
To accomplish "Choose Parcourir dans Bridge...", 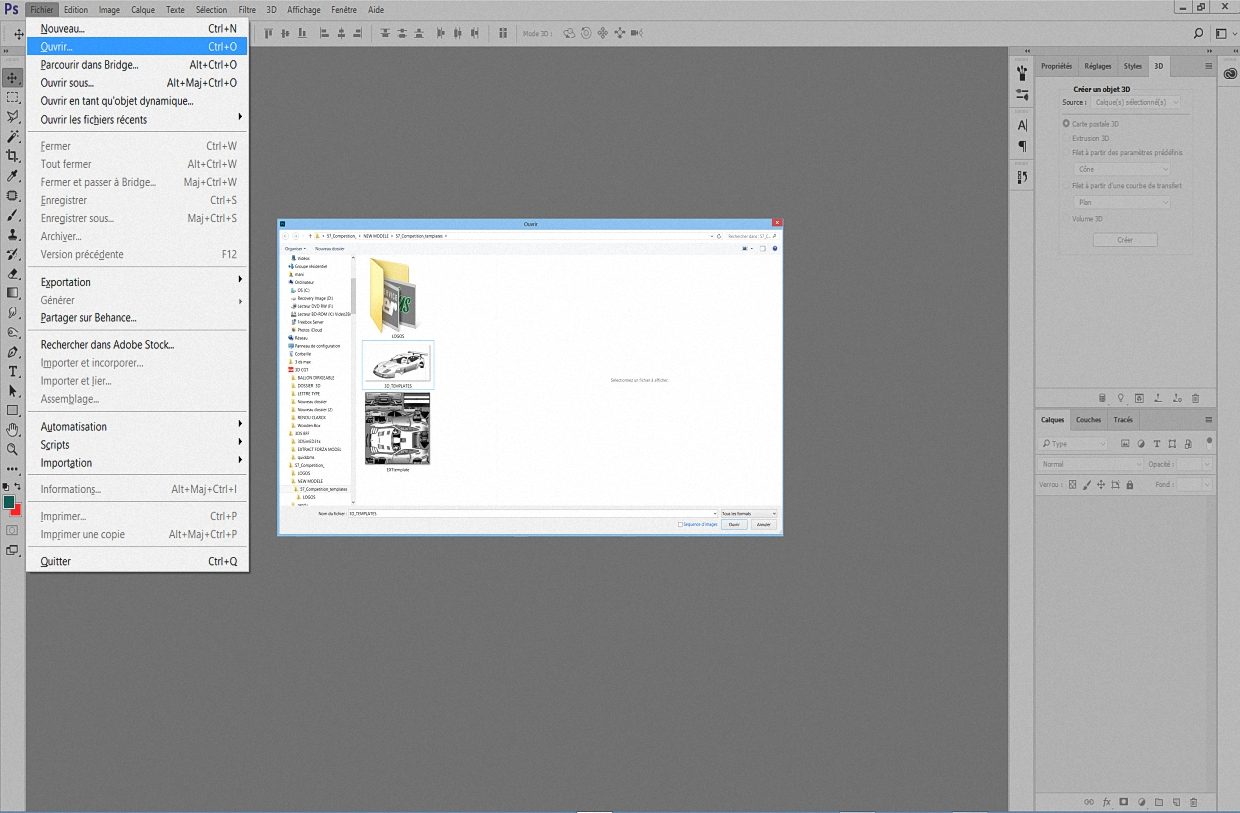I will (137, 65).
